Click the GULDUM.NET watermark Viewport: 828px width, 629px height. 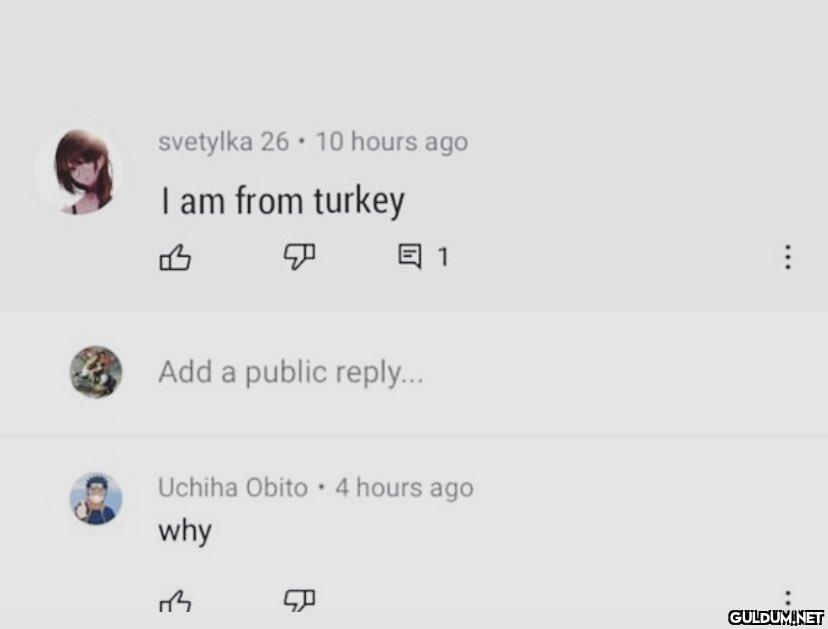(x=775, y=616)
